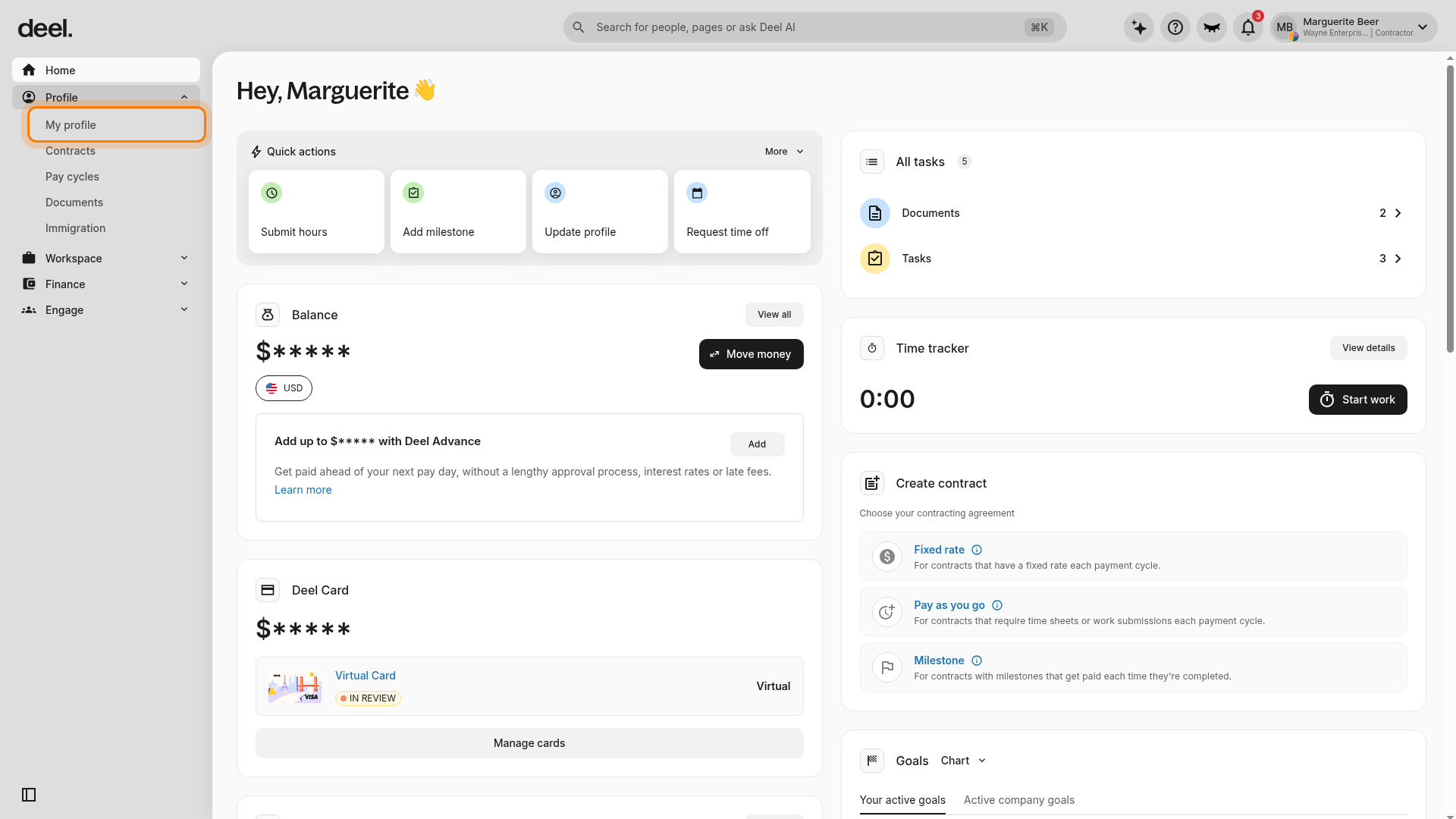Choose the Milestone contract link
The image size is (1456, 819).
click(x=939, y=661)
